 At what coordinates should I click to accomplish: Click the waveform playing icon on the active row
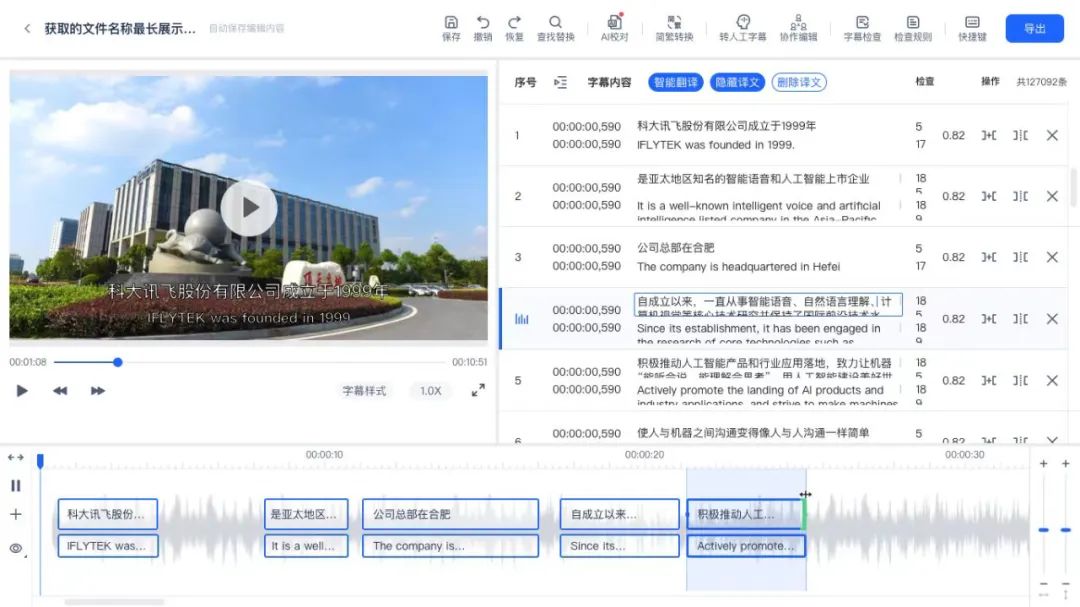click(521, 318)
